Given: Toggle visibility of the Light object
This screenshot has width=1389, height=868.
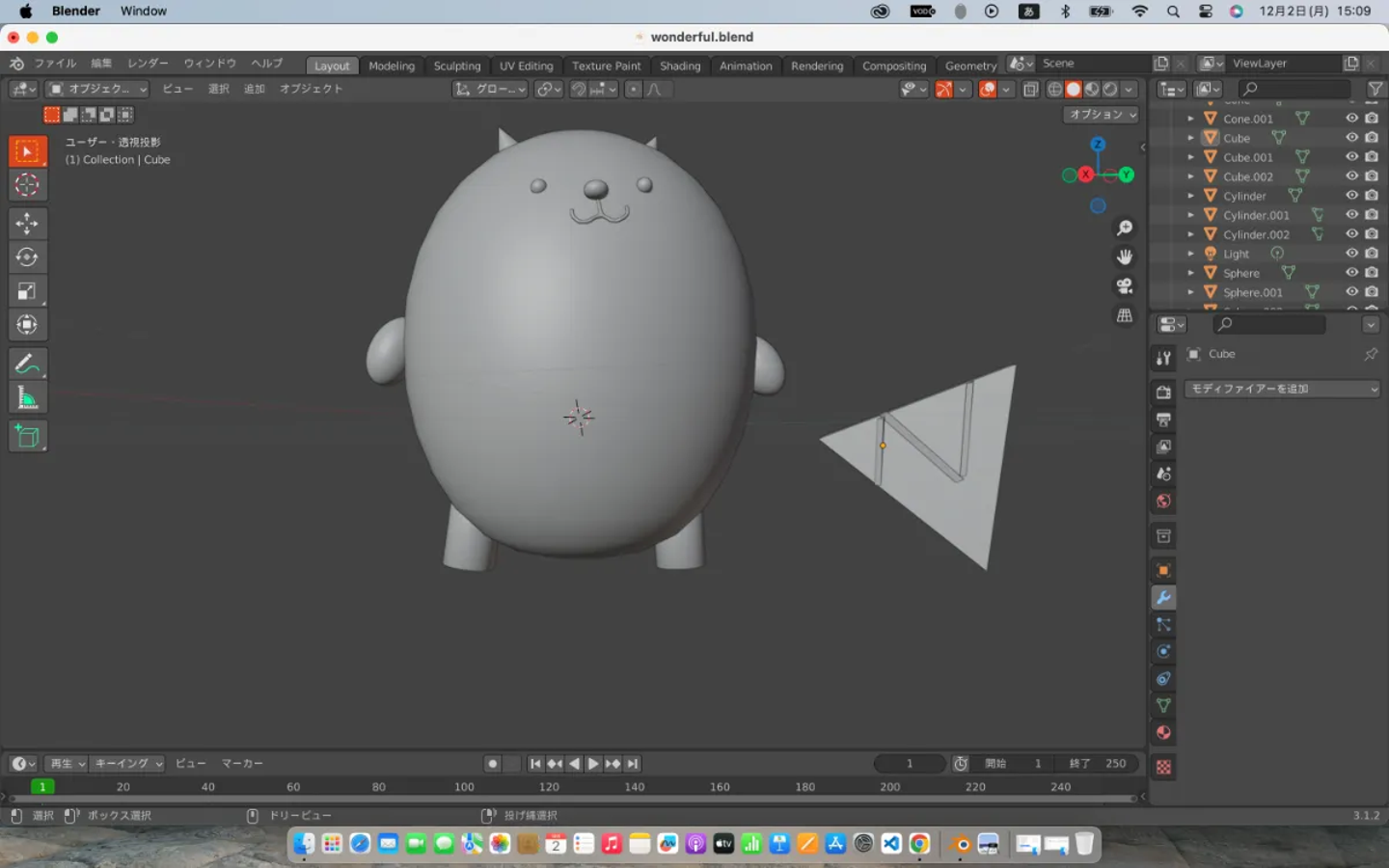Looking at the screenshot, I should click(1351, 254).
